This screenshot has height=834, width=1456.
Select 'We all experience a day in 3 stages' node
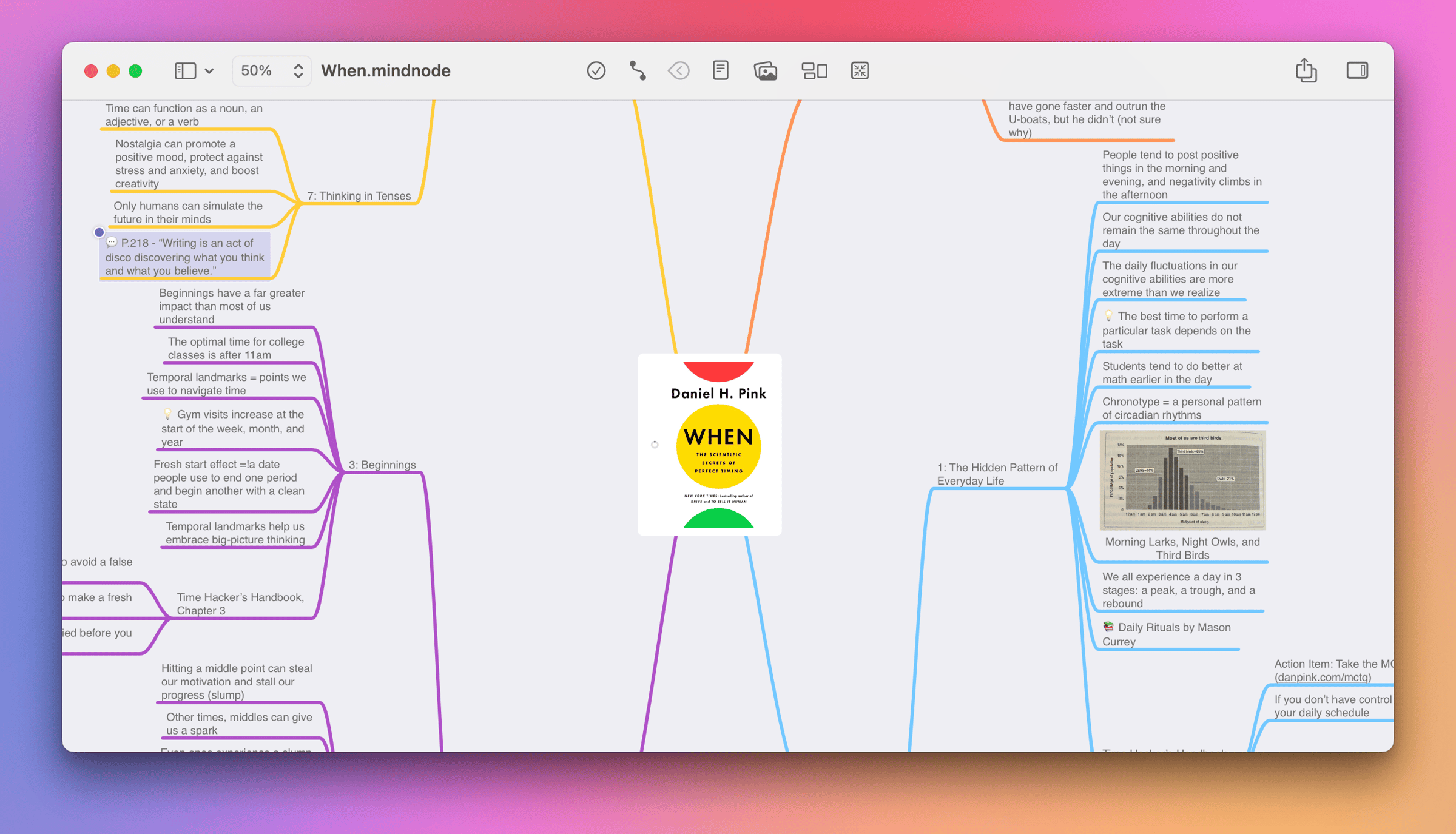click(x=1179, y=590)
